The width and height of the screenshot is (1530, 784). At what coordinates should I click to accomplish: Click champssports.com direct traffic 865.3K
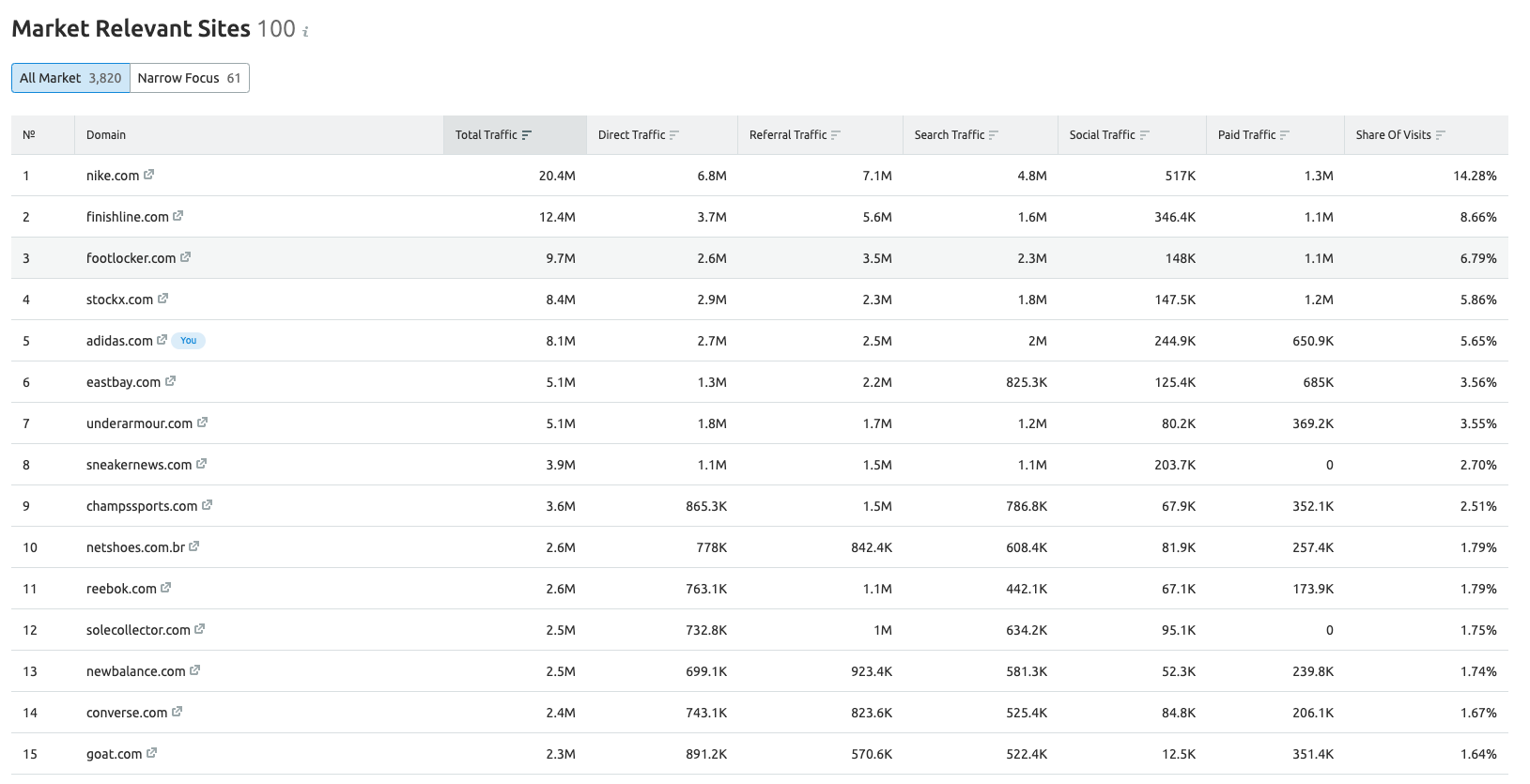[x=706, y=506]
